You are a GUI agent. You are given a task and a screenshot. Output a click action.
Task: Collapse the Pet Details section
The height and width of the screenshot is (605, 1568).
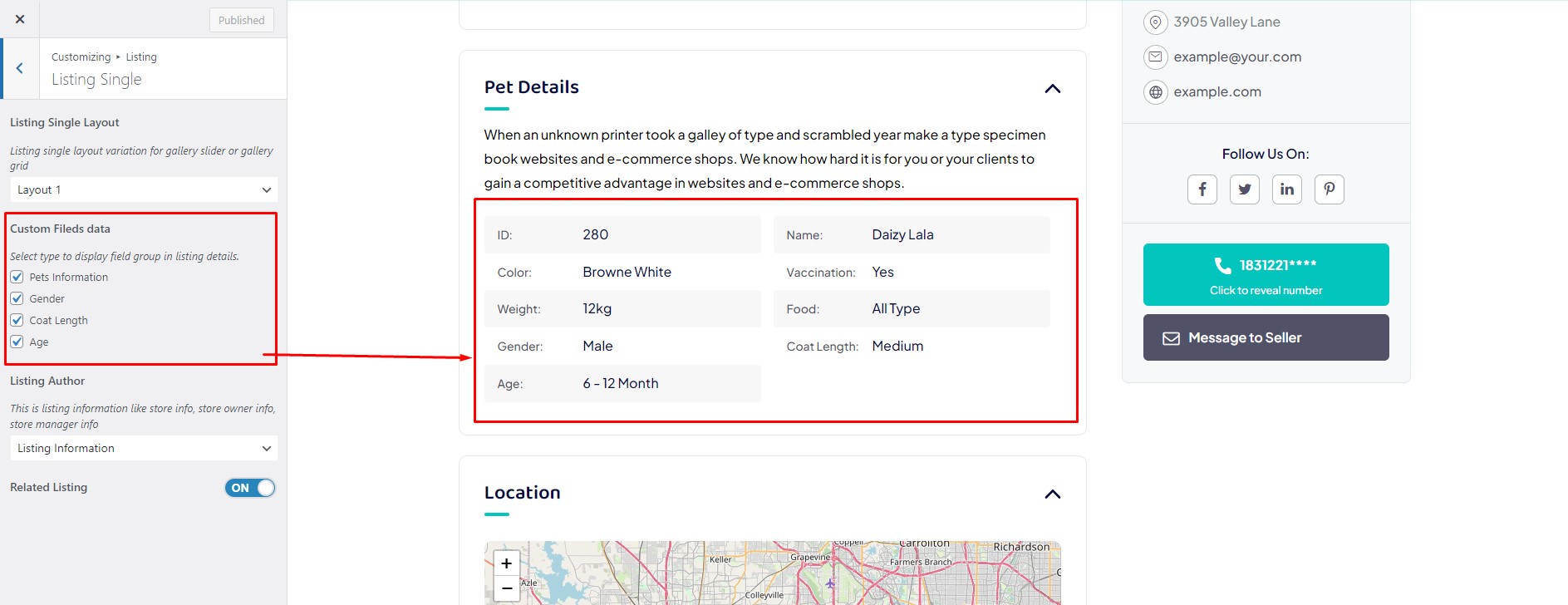[x=1052, y=89]
